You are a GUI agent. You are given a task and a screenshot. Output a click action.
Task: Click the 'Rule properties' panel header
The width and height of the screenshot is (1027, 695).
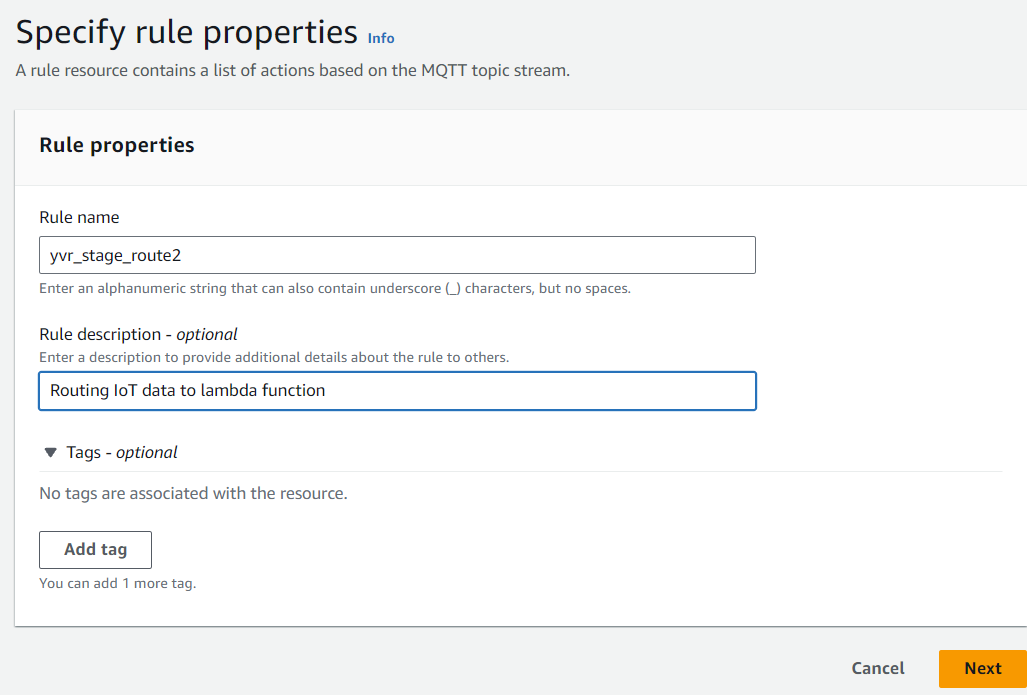[x=117, y=145]
